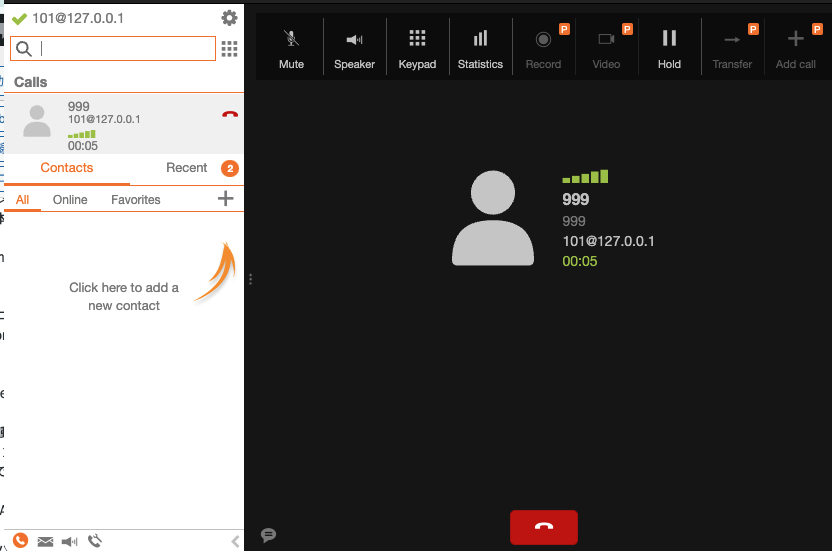The height and width of the screenshot is (551, 832).
Task: Open the Keypad in call toolbar
Action: pyautogui.click(x=417, y=48)
